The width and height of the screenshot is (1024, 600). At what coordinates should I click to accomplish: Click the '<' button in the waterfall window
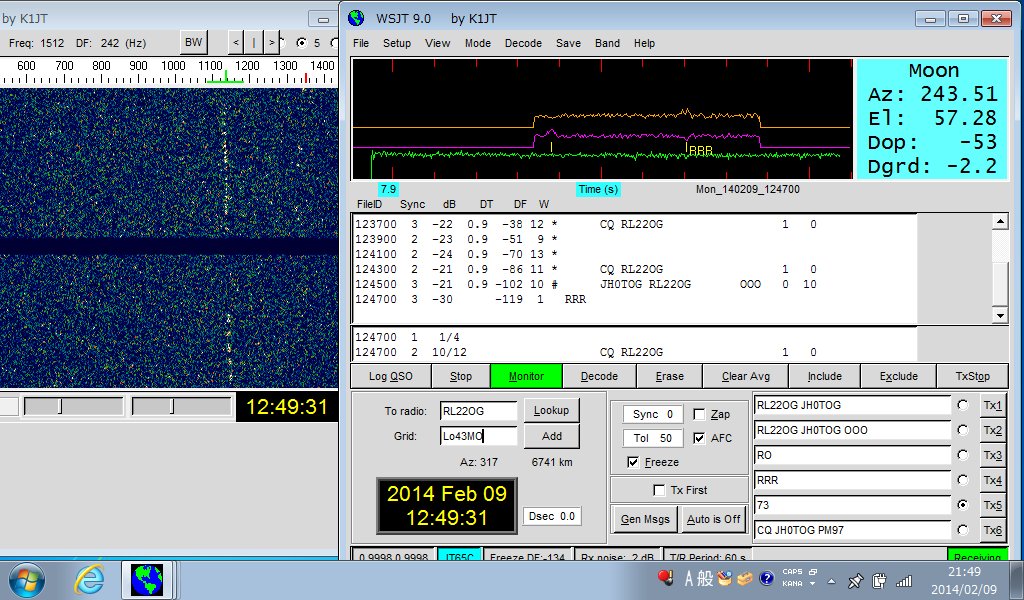click(236, 43)
